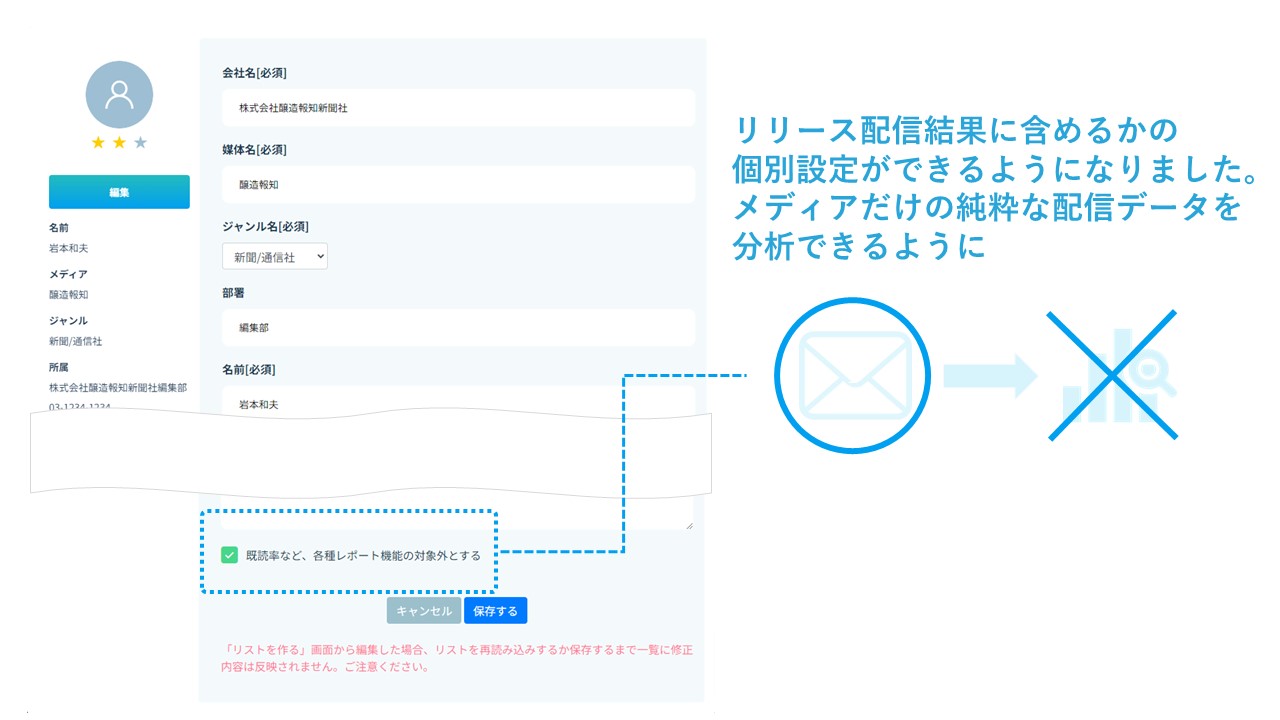Viewport: 1280px width, 720px height.
Task: Select the first yellow rating star
Action: point(98,143)
